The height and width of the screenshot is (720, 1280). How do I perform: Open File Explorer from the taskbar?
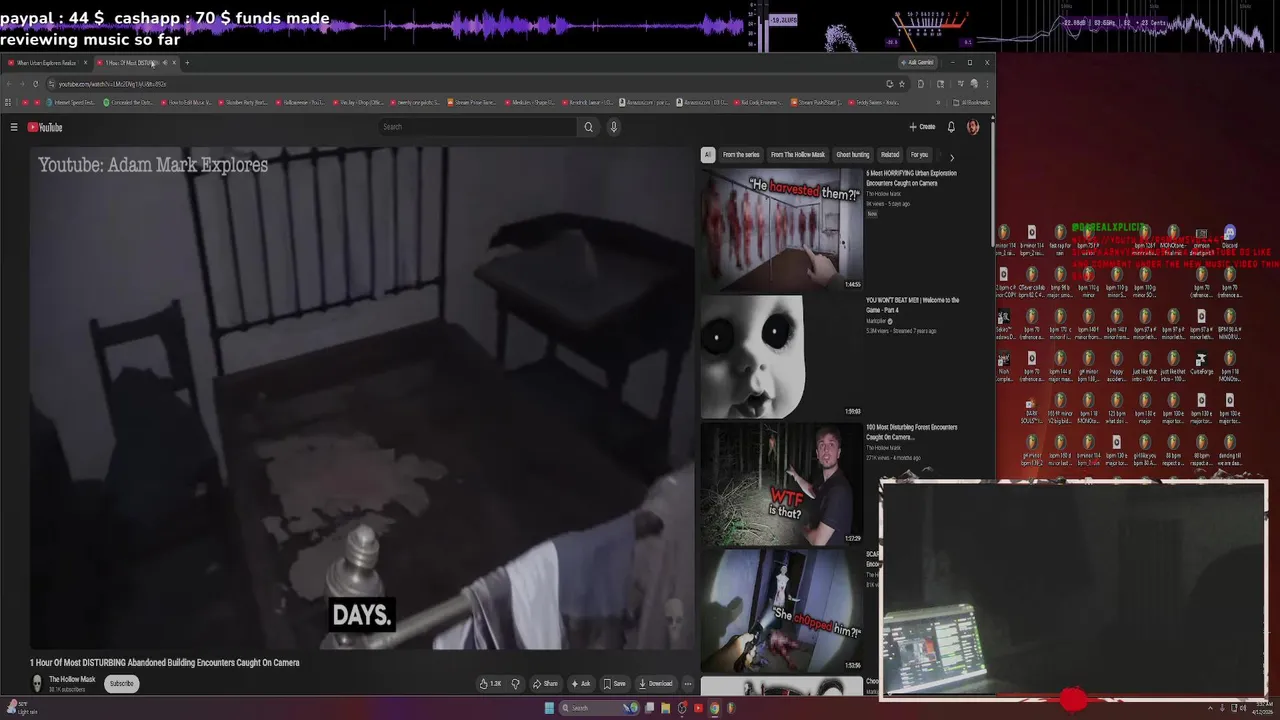tap(665, 708)
